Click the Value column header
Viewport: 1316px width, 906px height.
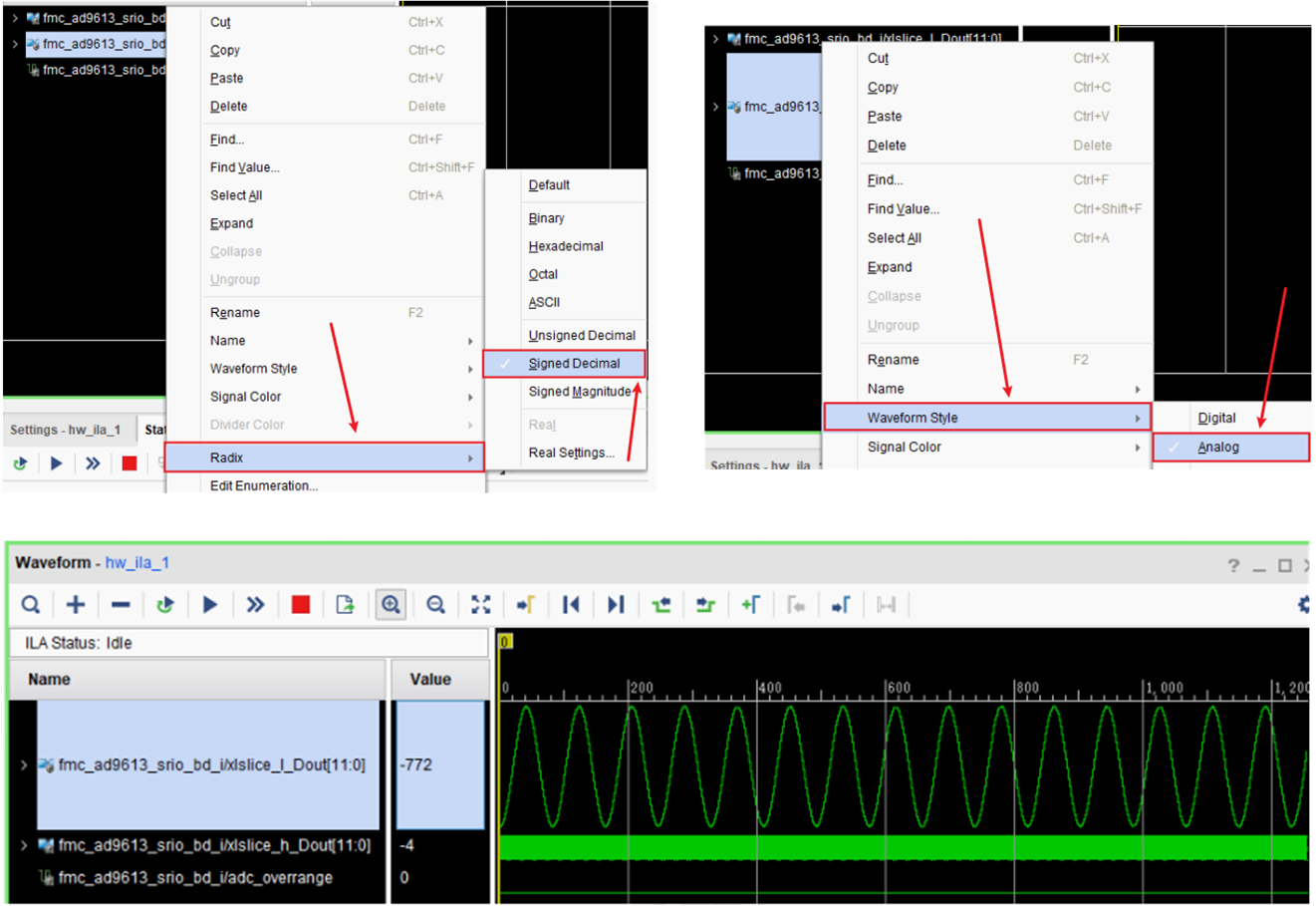440,679
